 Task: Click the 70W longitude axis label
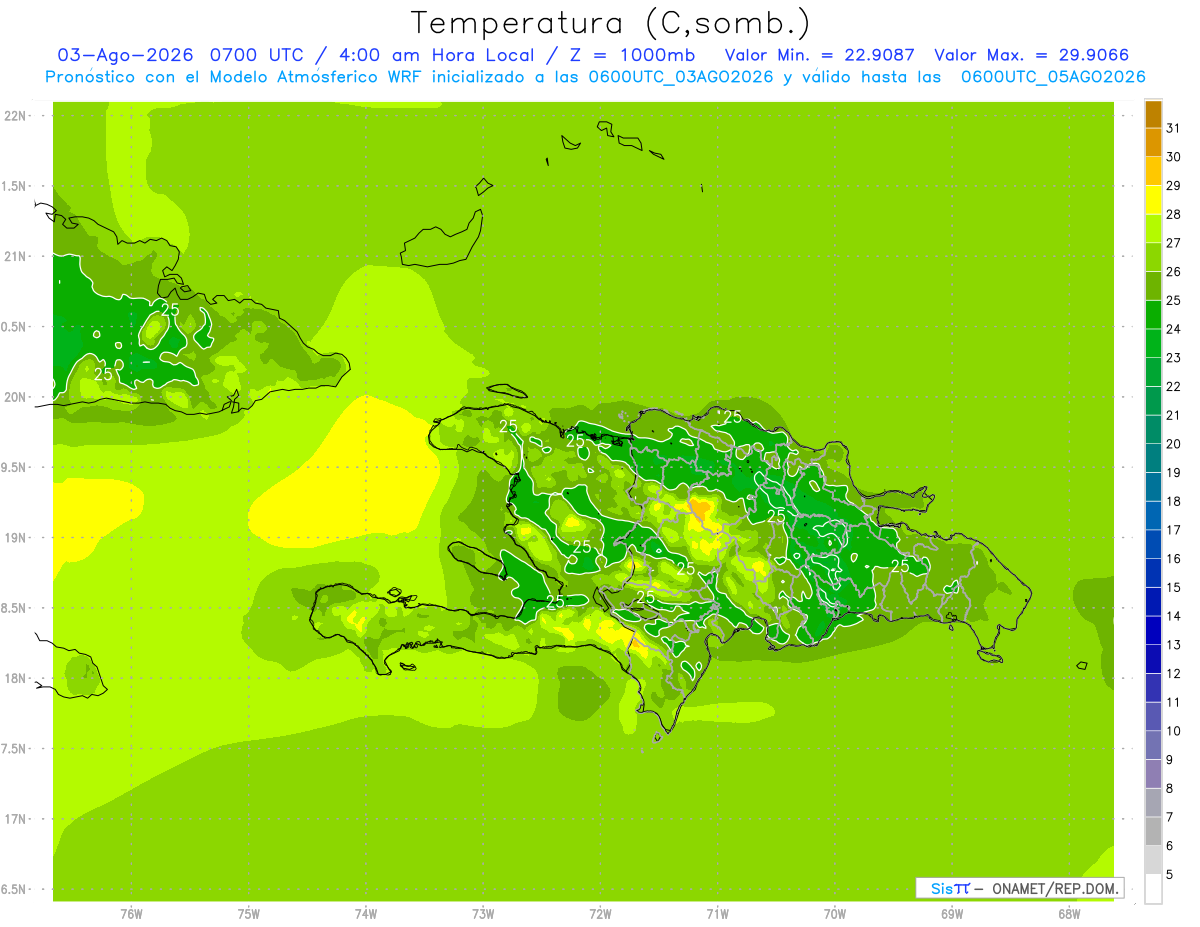tap(835, 914)
